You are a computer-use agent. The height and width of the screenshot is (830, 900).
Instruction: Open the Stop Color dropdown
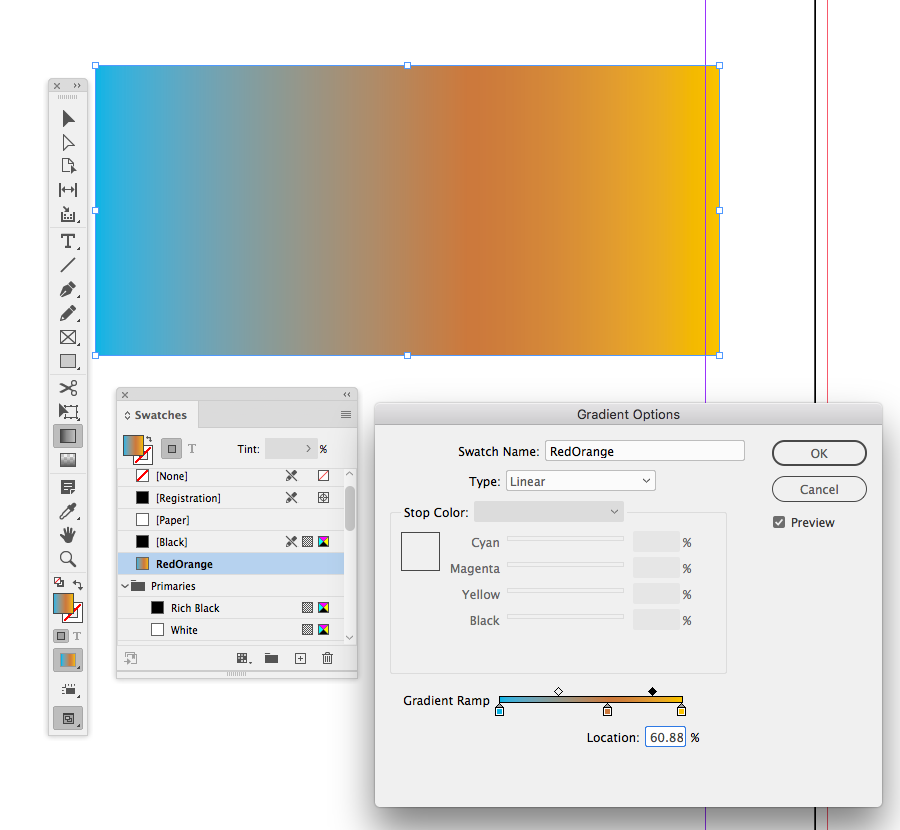[548, 510]
